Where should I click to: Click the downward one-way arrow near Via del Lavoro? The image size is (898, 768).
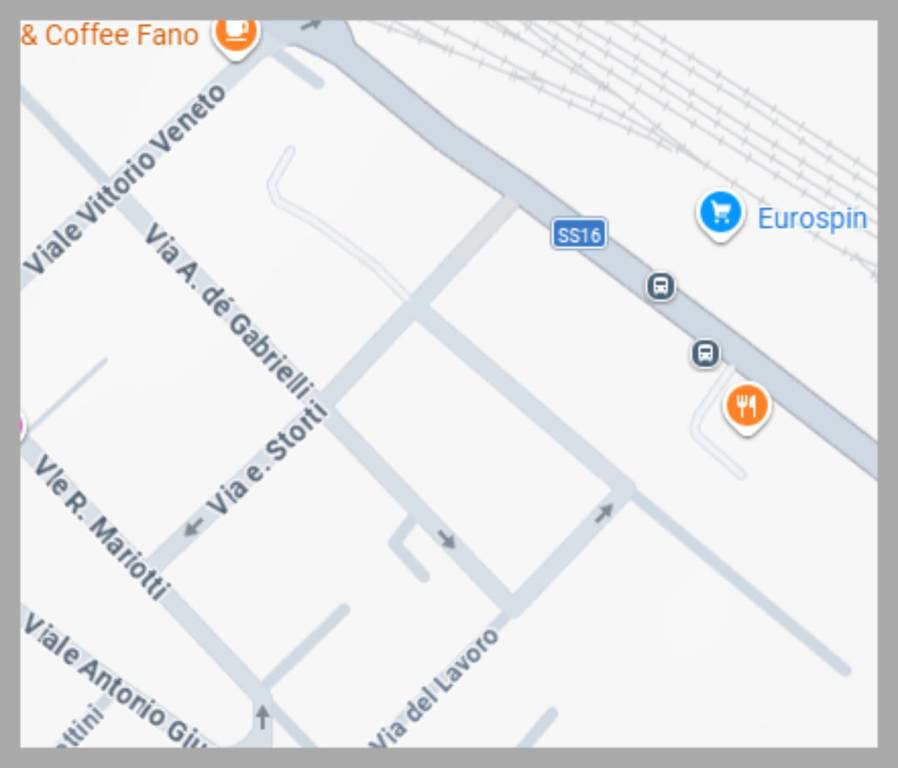point(447,539)
